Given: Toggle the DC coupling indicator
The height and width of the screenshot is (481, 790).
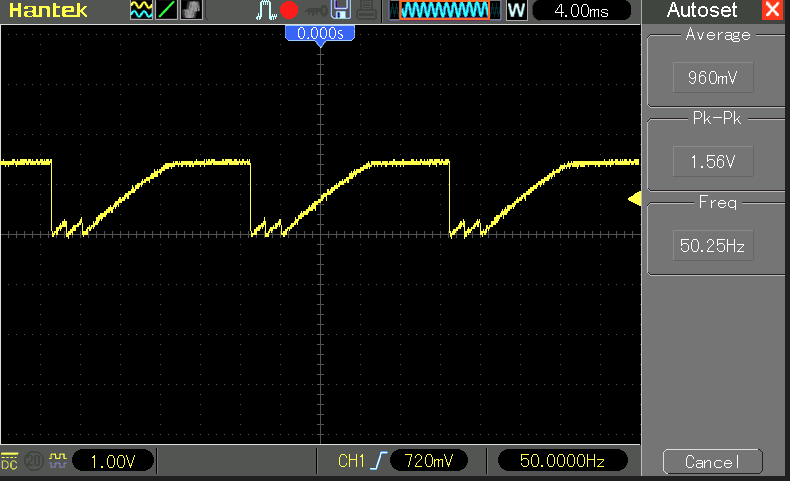Looking at the screenshot, I should pos(10,461).
